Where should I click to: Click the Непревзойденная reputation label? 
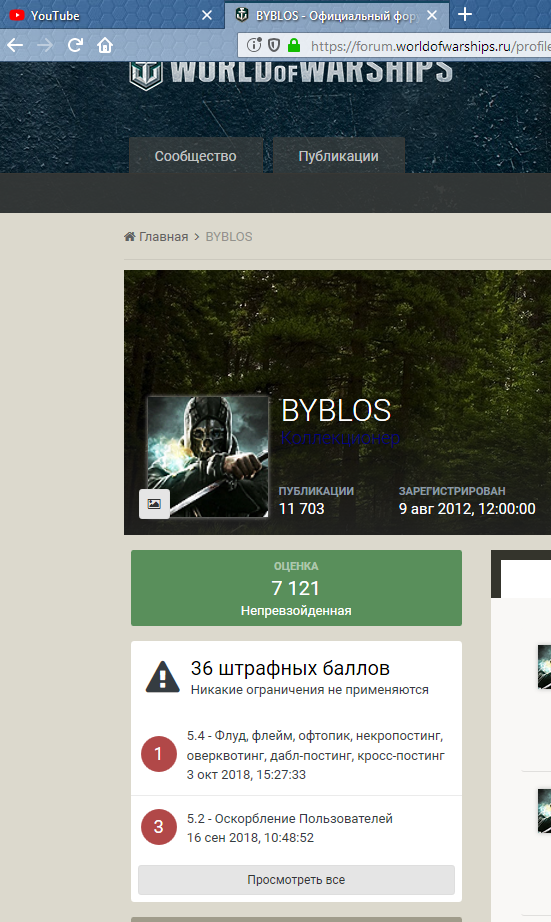[x=296, y=611]
